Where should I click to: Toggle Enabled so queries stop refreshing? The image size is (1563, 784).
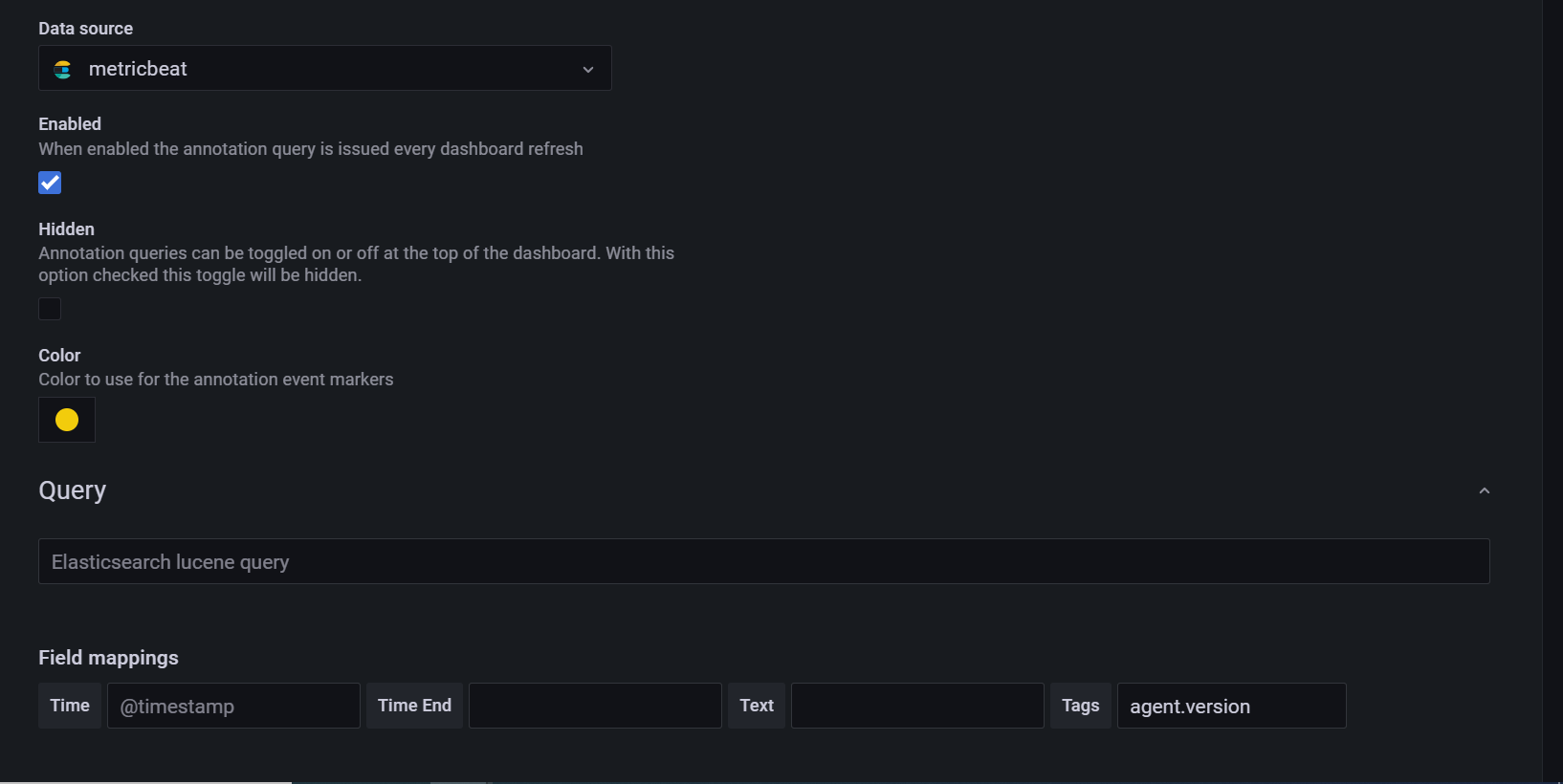coord(49,182)
